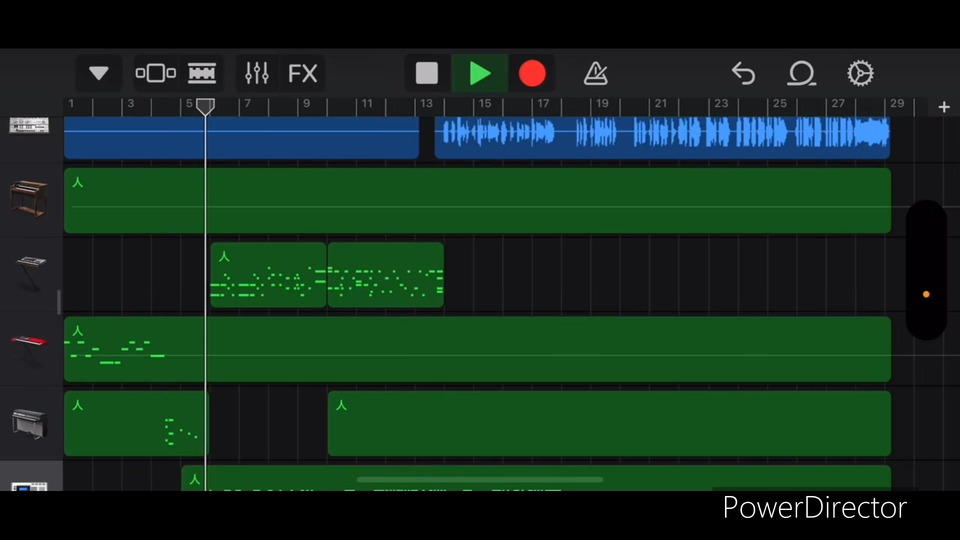Select the audio recorder track header icon
960x540 pixels.
(29, 126)
